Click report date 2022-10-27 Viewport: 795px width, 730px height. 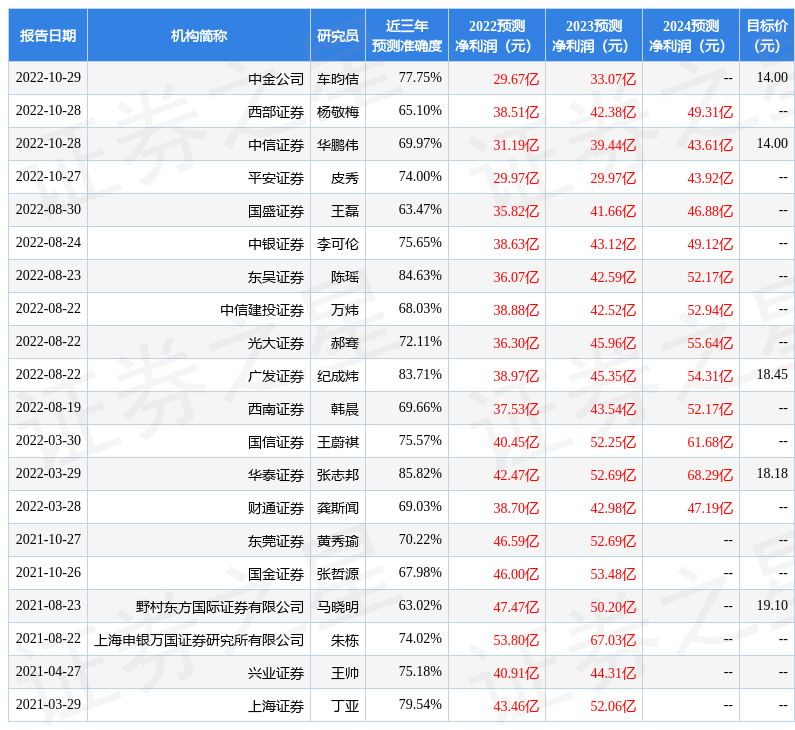48,176
